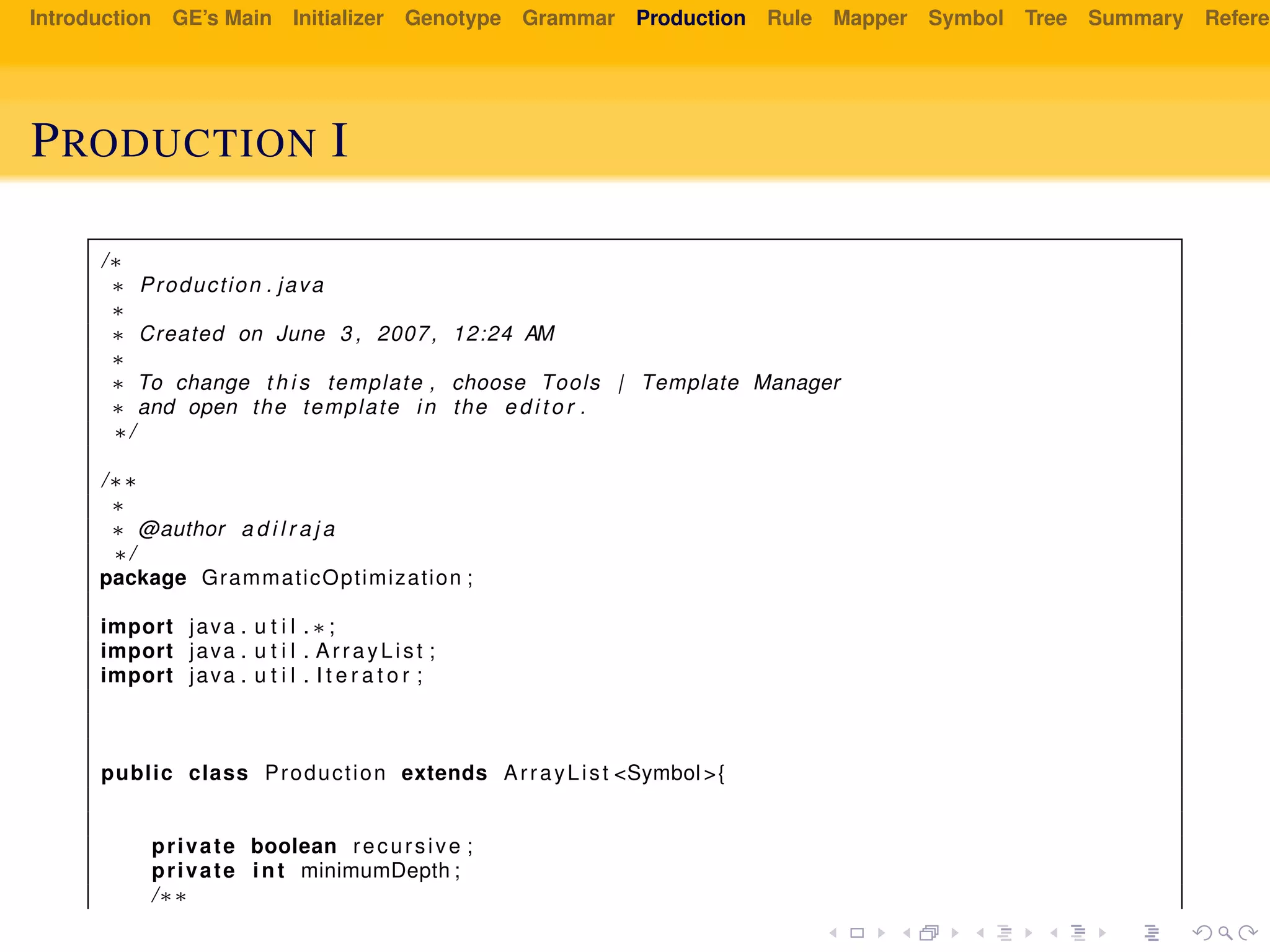The width and height of the screenshot is (1270, 952).
Task: Open search with the magnifier icon
Action: coord(1225,933)
